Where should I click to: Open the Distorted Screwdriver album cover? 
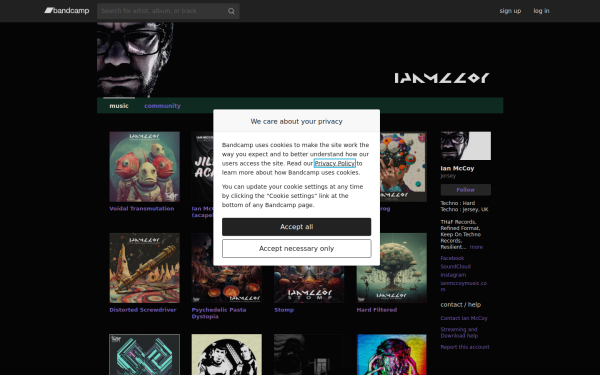coord(144,268)
